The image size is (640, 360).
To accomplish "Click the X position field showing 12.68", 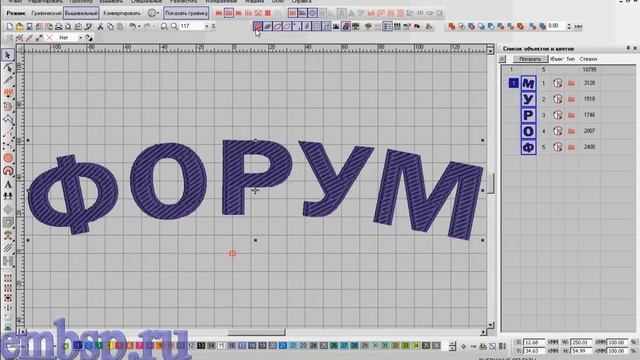I will (x=533, y=342).
